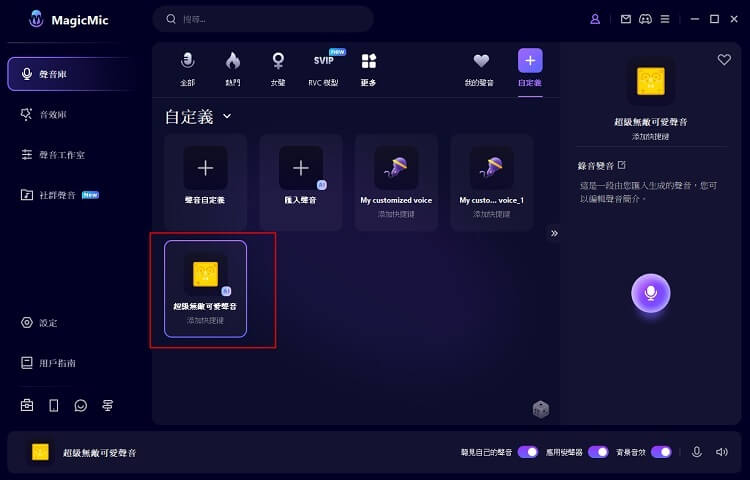
Task: Select the My customized voice card
Action: [396, 183]
